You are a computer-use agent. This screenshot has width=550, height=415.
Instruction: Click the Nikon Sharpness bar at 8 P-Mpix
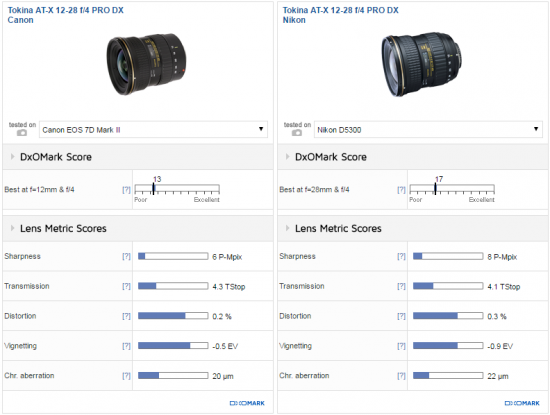pyautogui.click(x=448, y=256)
